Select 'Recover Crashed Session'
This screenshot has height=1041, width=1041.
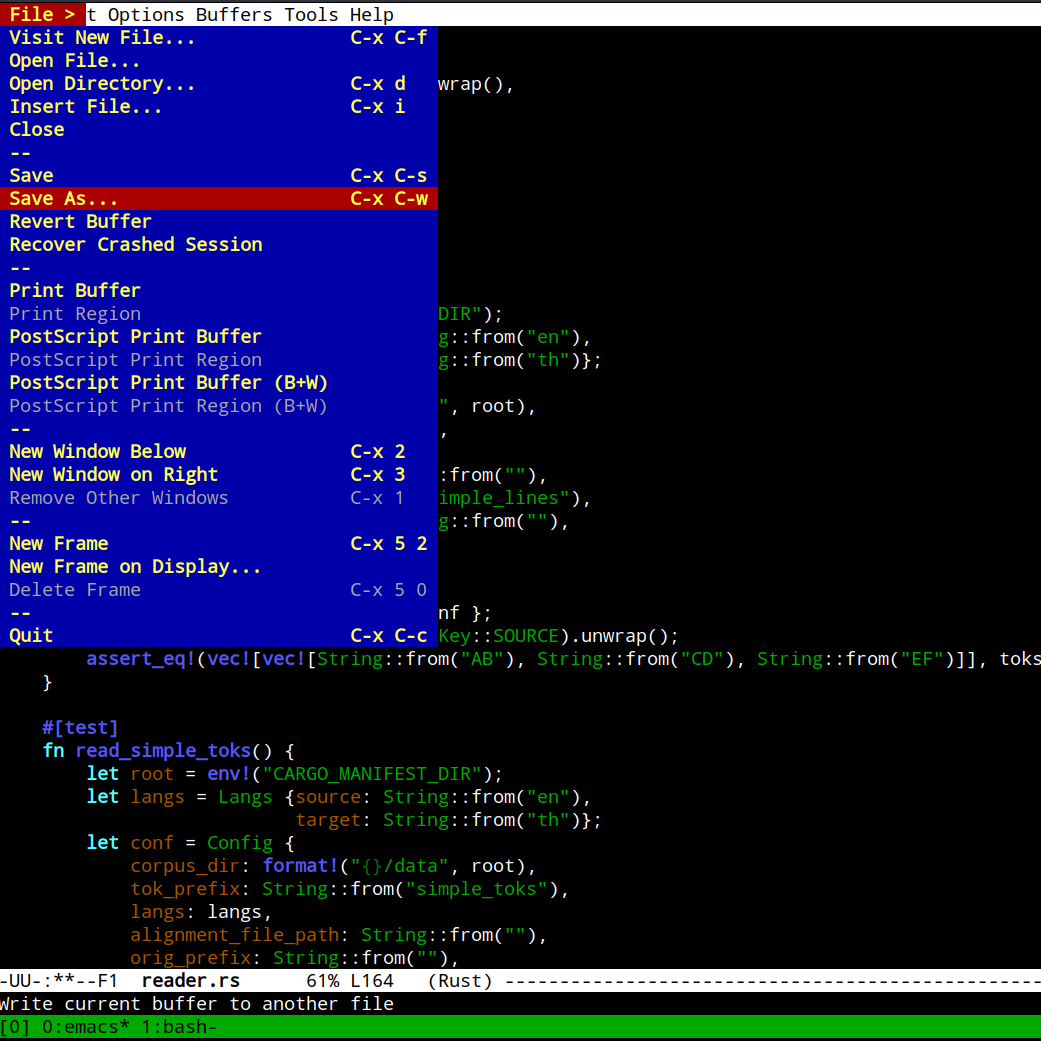(x=136, y=245)
